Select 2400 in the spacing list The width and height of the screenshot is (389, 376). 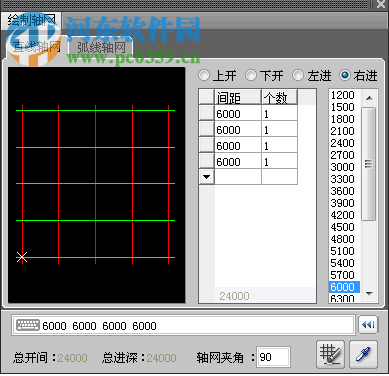click(343, 143)
